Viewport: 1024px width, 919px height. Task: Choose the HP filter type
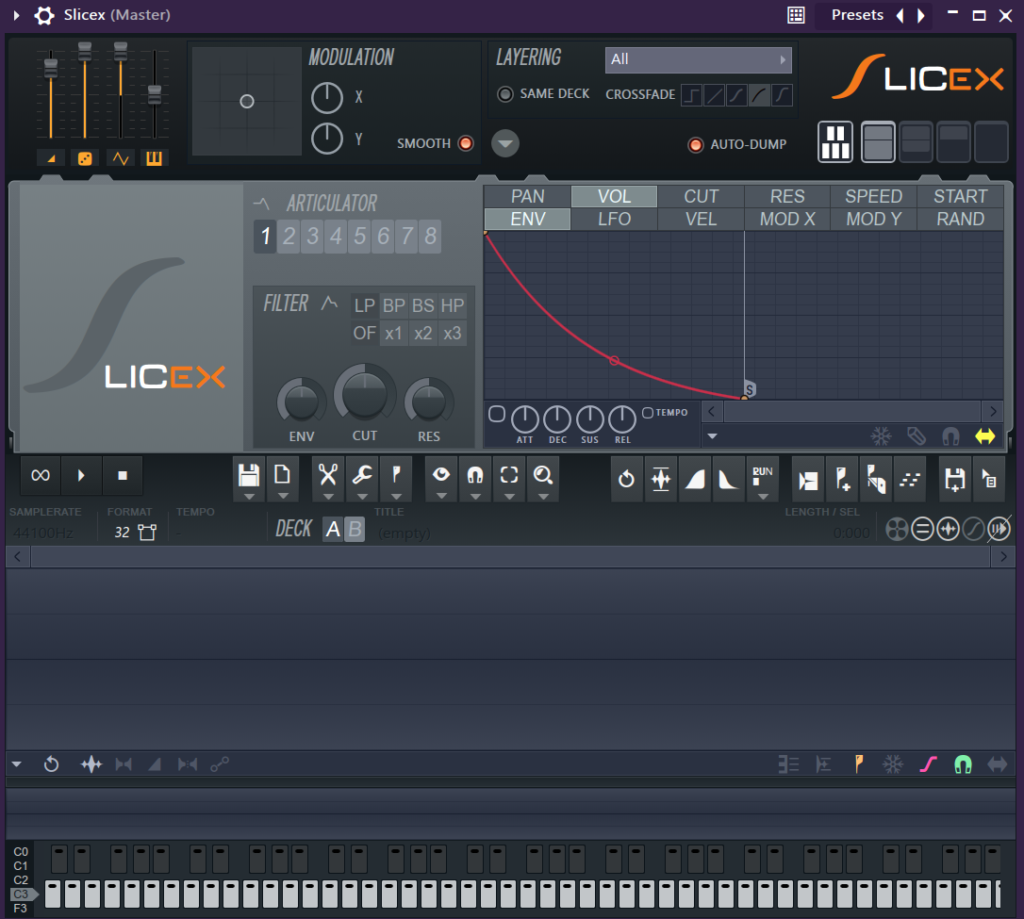[452, 305]
